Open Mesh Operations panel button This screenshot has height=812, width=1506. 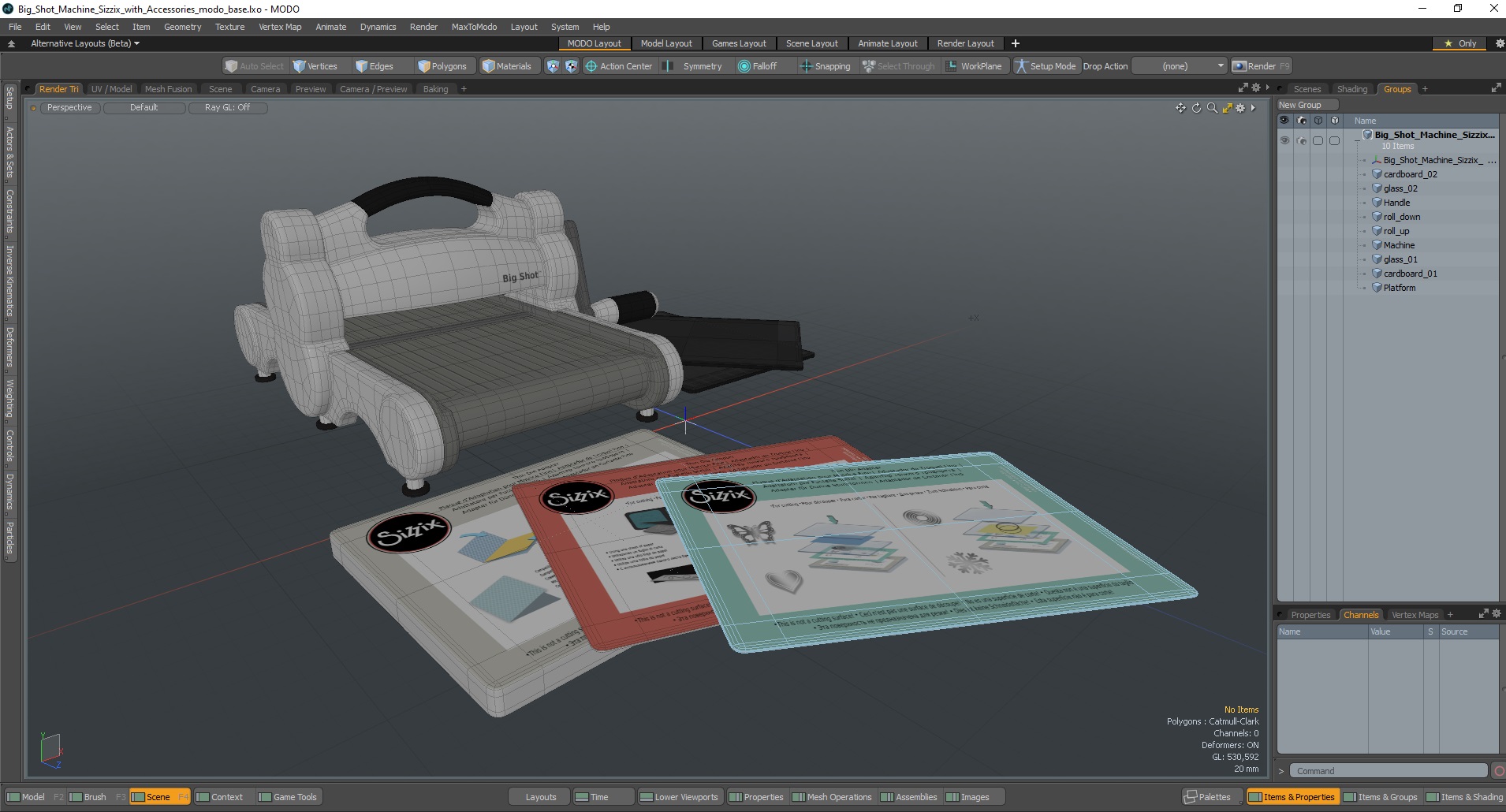pyautogui.click(x=832, y=797)
